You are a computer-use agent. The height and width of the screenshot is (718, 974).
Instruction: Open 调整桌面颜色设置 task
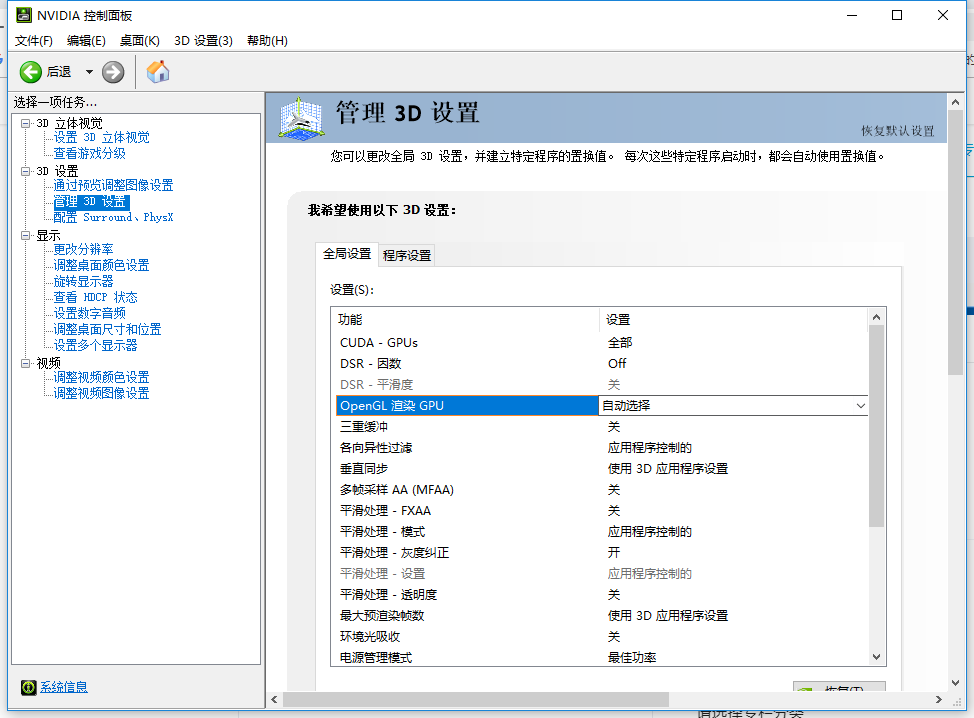tap(101, 265)
